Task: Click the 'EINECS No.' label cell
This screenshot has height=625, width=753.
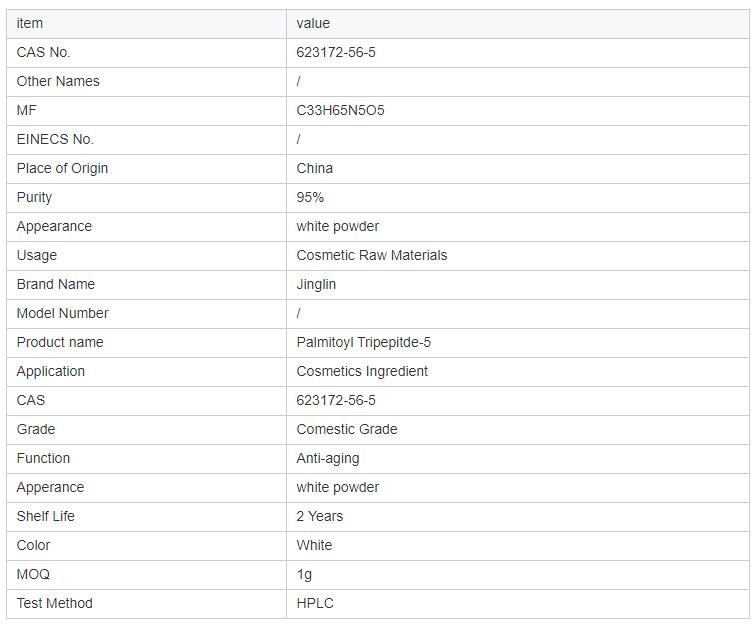Action: (x=55, y=139)
